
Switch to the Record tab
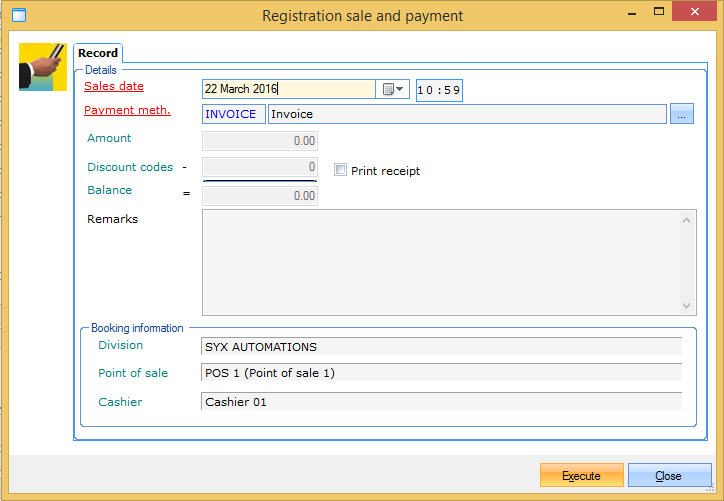point(98,53)
